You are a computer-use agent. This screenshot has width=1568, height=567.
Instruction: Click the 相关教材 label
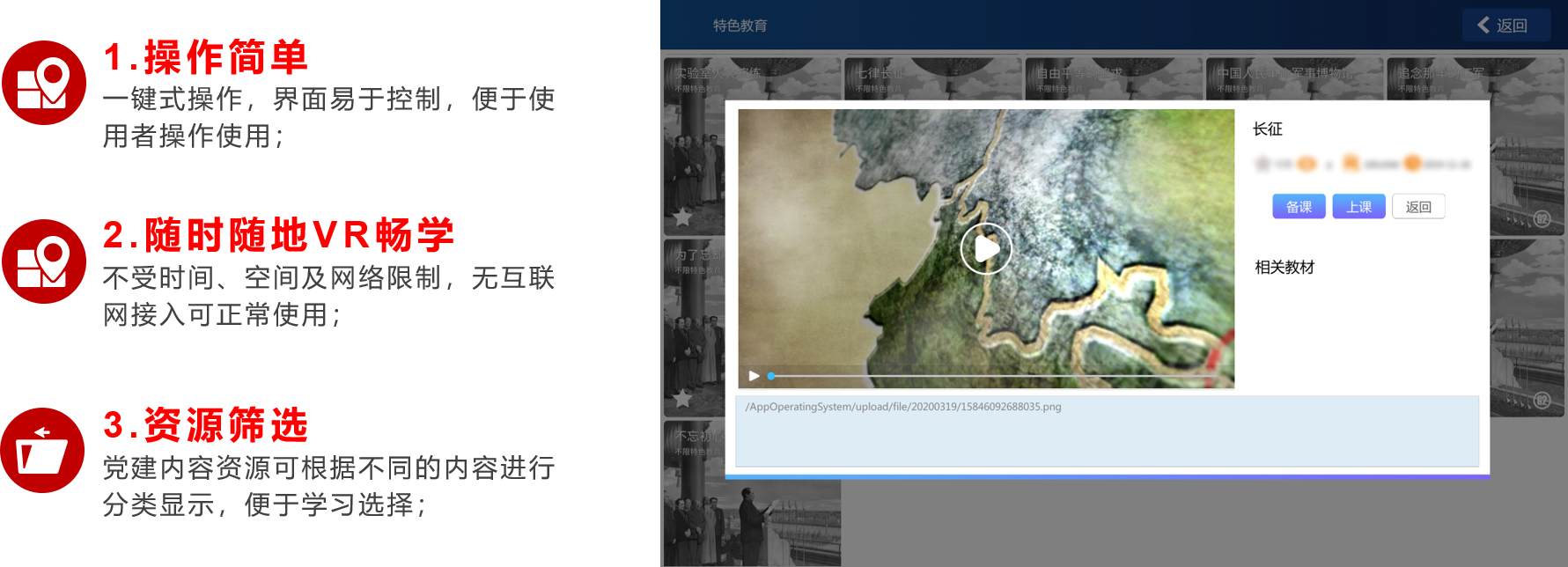(x=1285, y=268)
